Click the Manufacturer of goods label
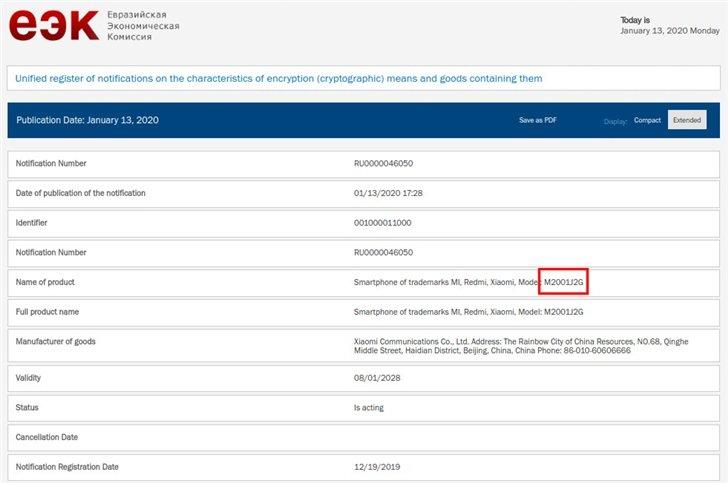Viewport: 728px width, 483px height. (x=55, y=341)
